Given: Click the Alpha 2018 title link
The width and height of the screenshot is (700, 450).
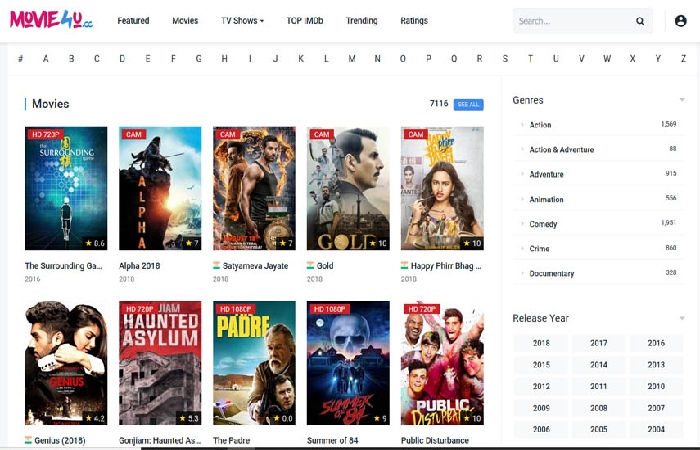Looking at the screenshot, I should pos(140,266).
